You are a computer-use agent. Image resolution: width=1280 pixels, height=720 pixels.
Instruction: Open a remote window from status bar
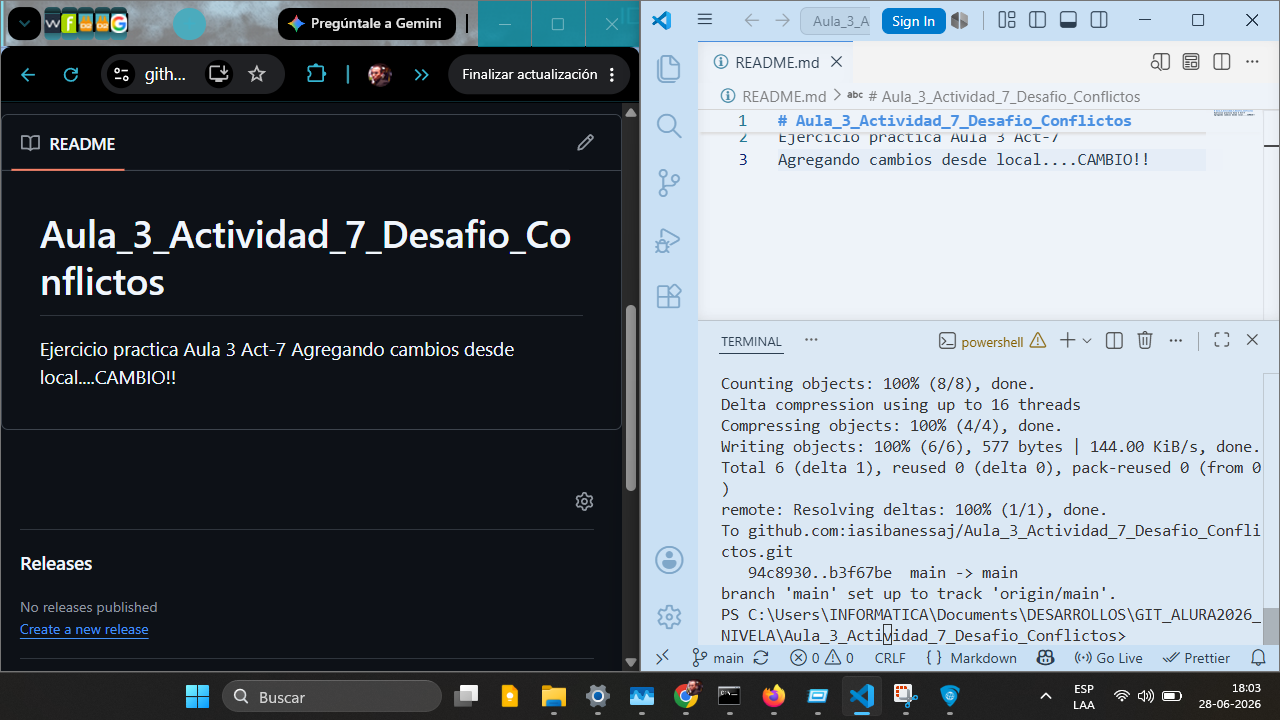pos(662,658)
